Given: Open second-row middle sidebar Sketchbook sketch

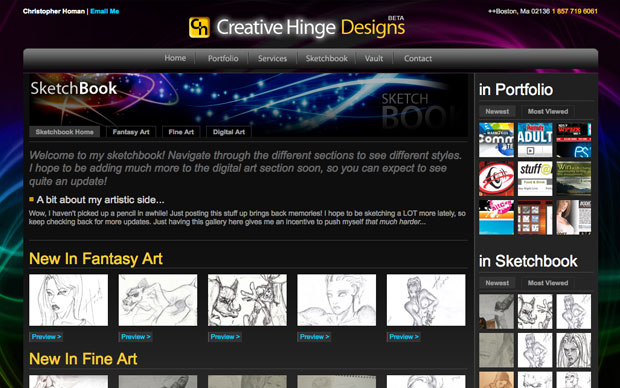Looking at the screenshot, I should [x=535, y=350].
